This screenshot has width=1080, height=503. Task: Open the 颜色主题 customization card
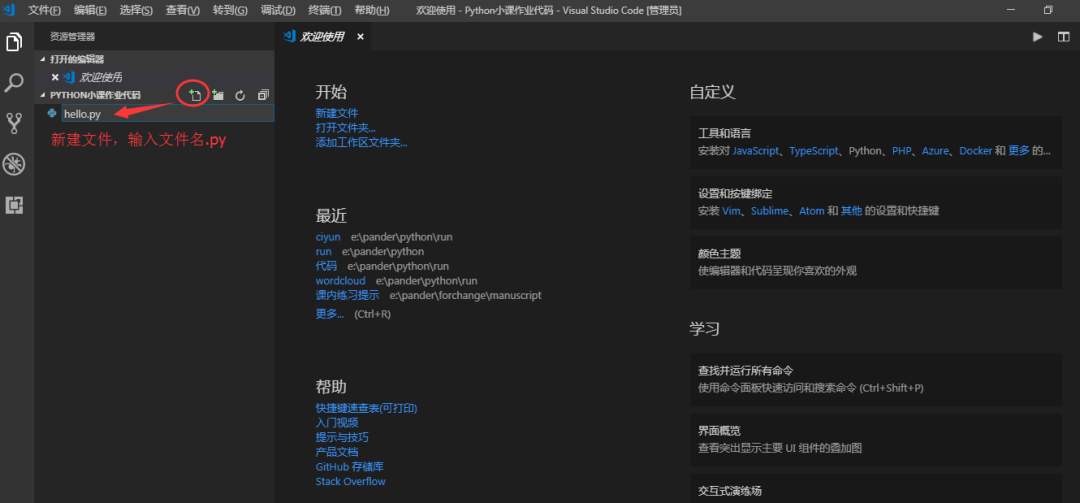coord(876,262)
